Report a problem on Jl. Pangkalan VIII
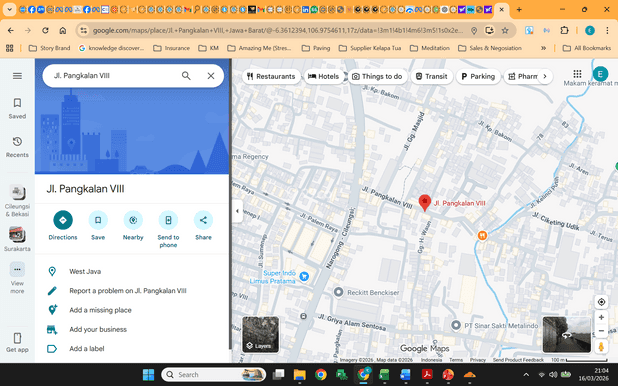Screen dimensions: 618x386 132,291
